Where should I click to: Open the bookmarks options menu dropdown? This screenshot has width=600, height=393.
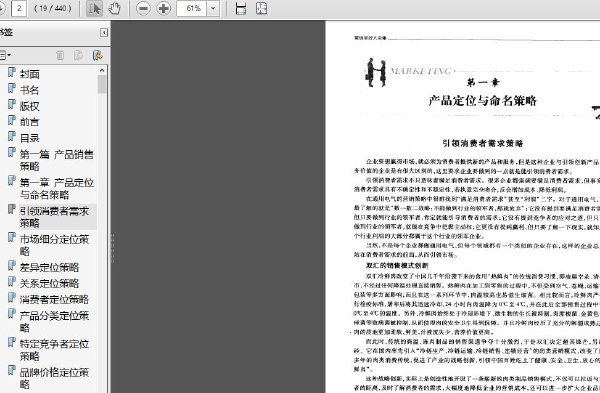click(5, 55)
